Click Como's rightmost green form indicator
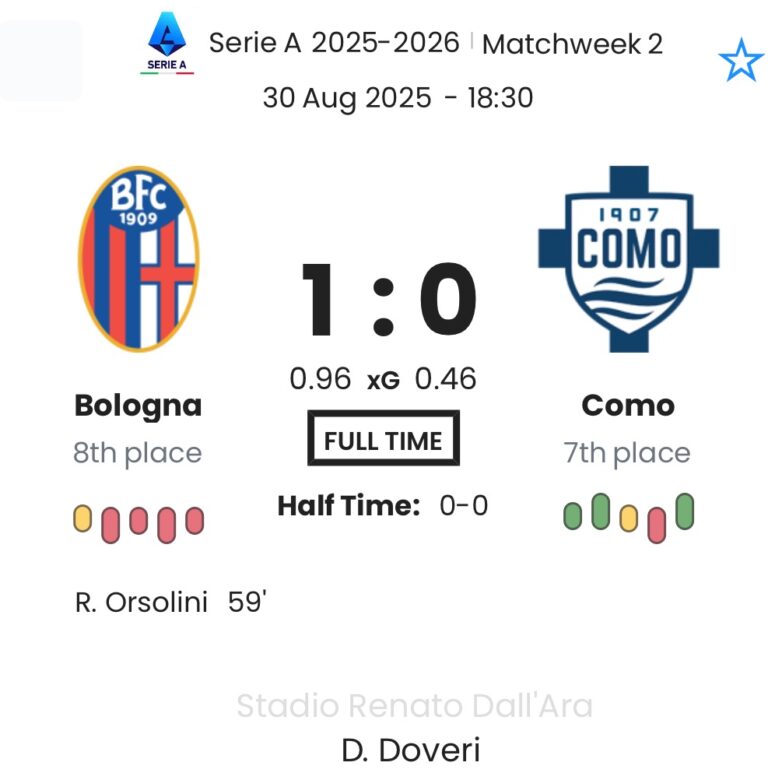 (x=684, y=511)
